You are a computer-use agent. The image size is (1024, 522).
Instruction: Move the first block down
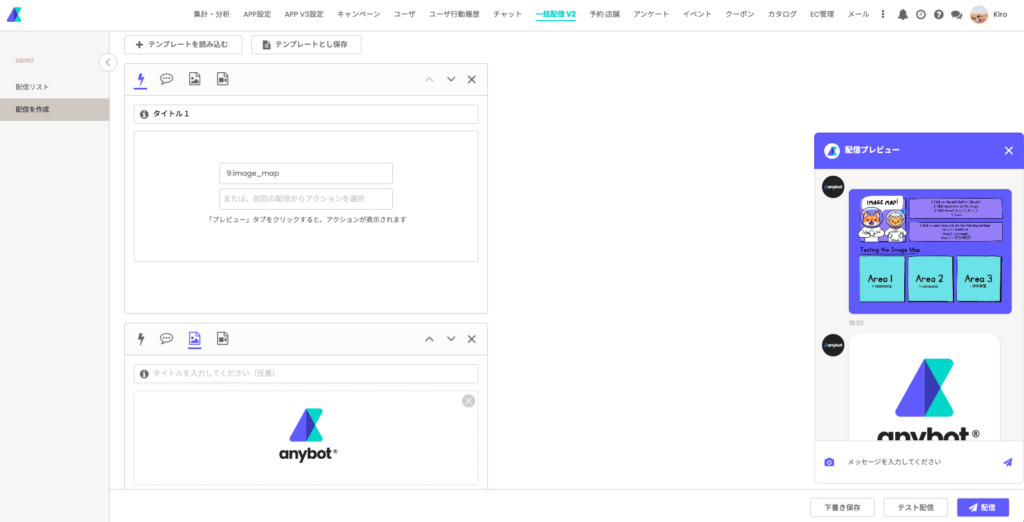click(x=451, y=79)
